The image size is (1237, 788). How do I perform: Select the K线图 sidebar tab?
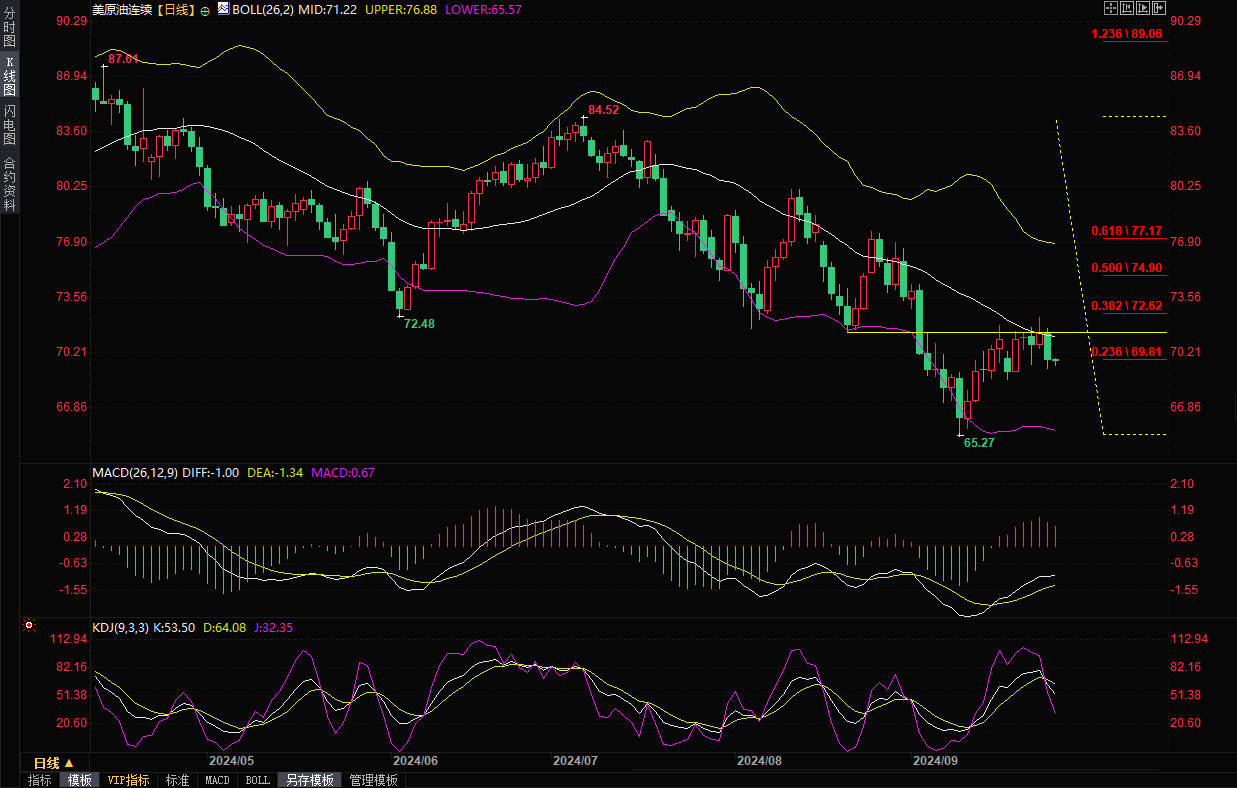pos(9,76)
